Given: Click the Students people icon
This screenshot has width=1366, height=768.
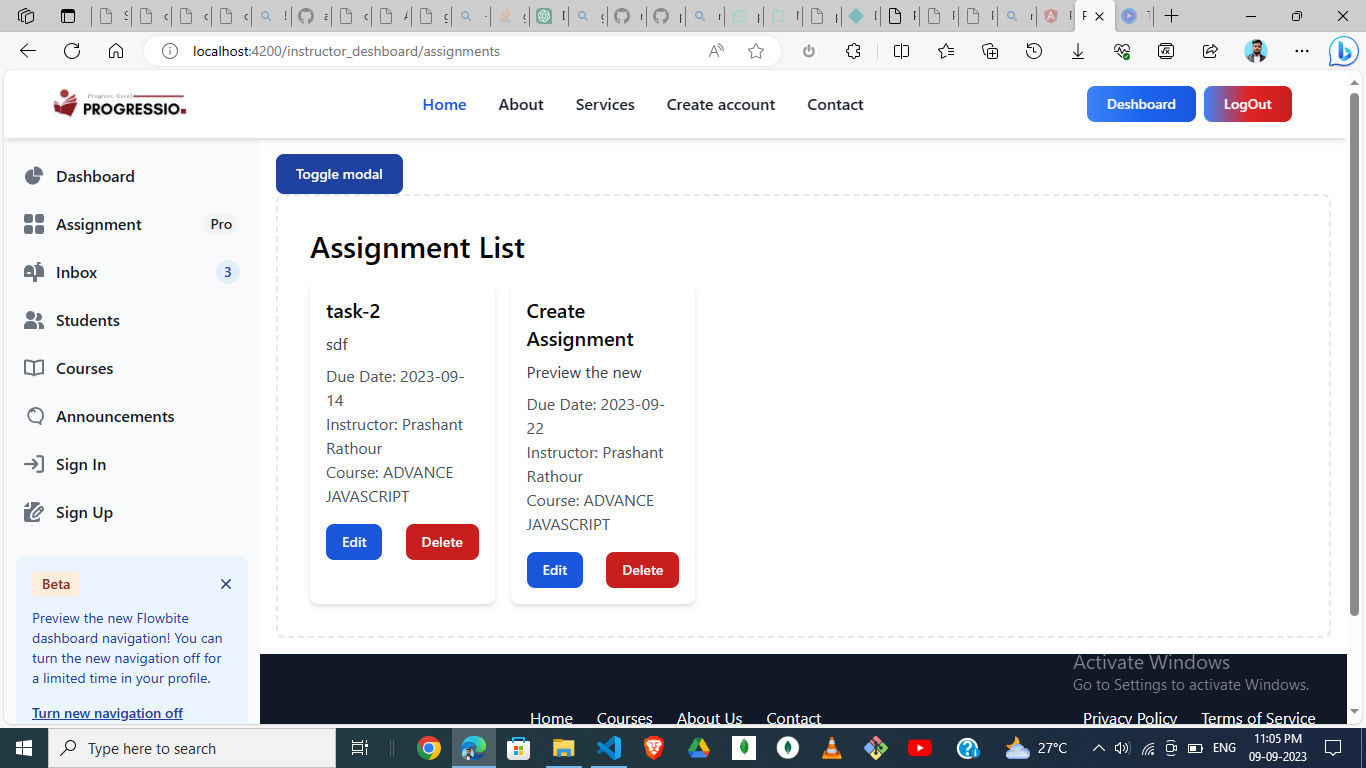Looking at the screenshot, I should click(34, 320).
